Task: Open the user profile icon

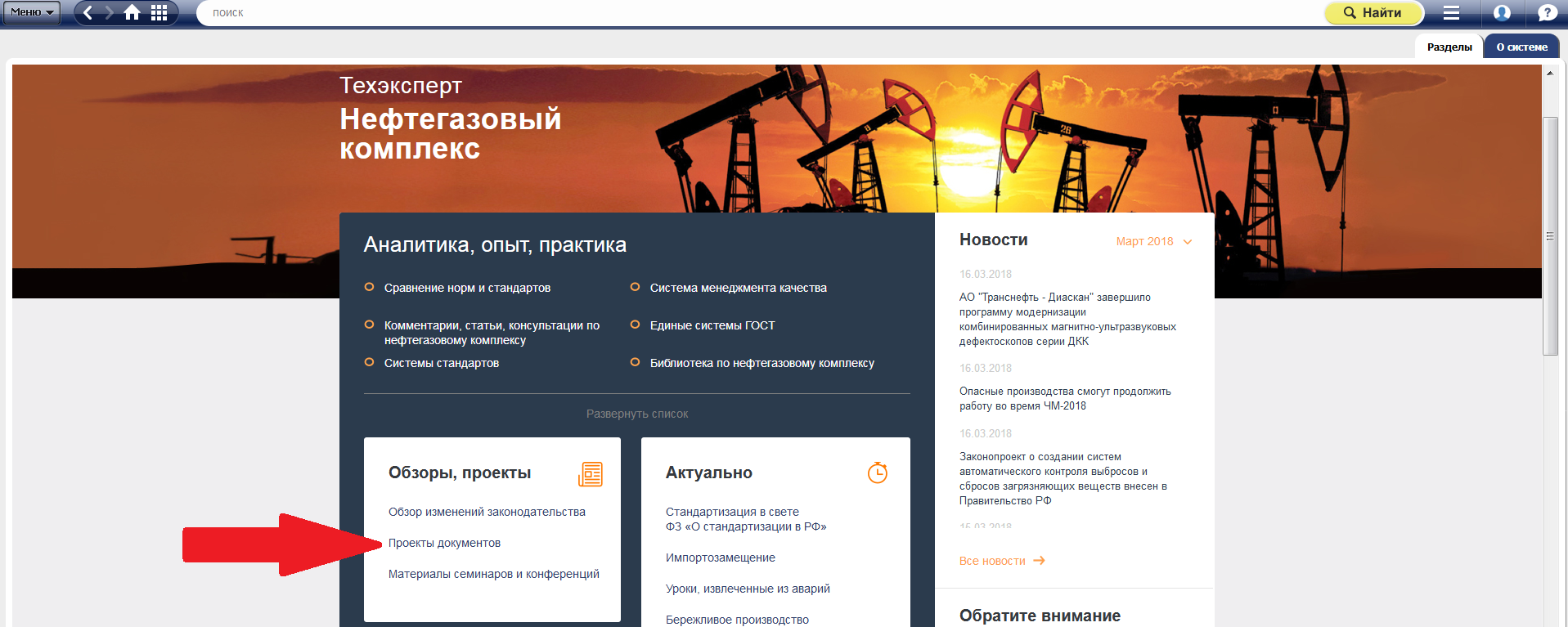Action: (x=1502, y=12)
